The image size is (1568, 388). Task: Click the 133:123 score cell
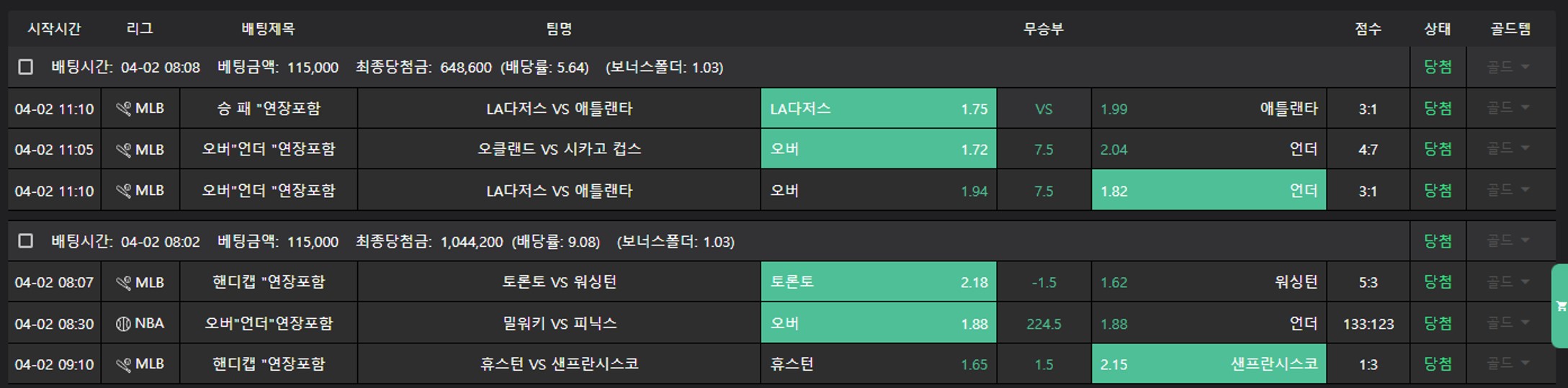(1368, 324)
